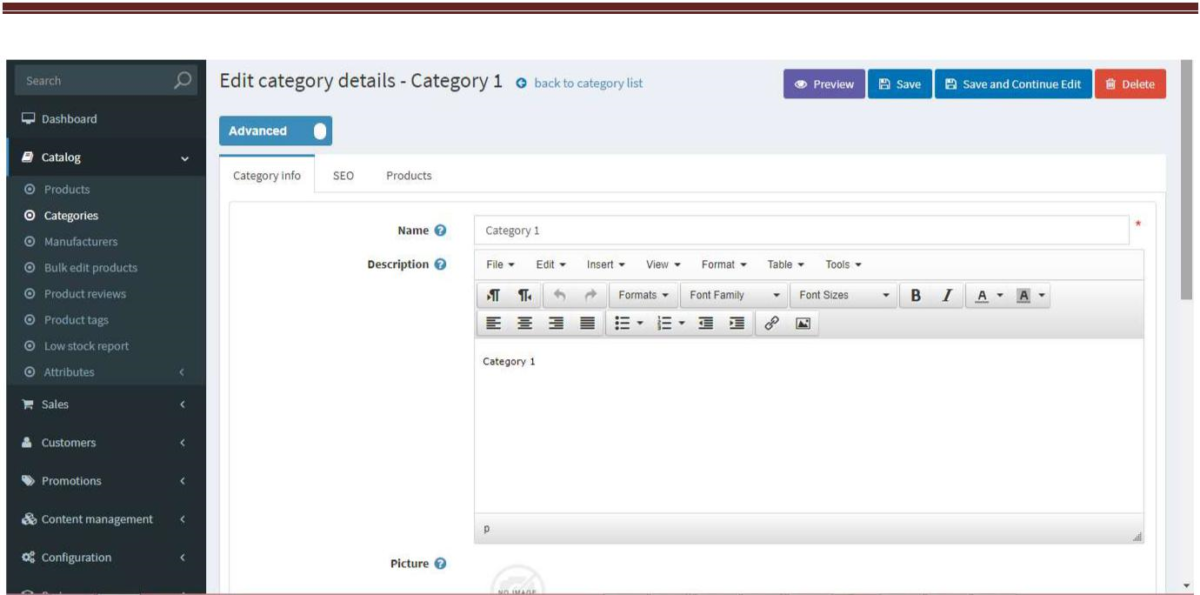This screenshot has height=595, width=1200.
Task: Click Save and Continue Edit button
Action: (x=1013, y=84)
